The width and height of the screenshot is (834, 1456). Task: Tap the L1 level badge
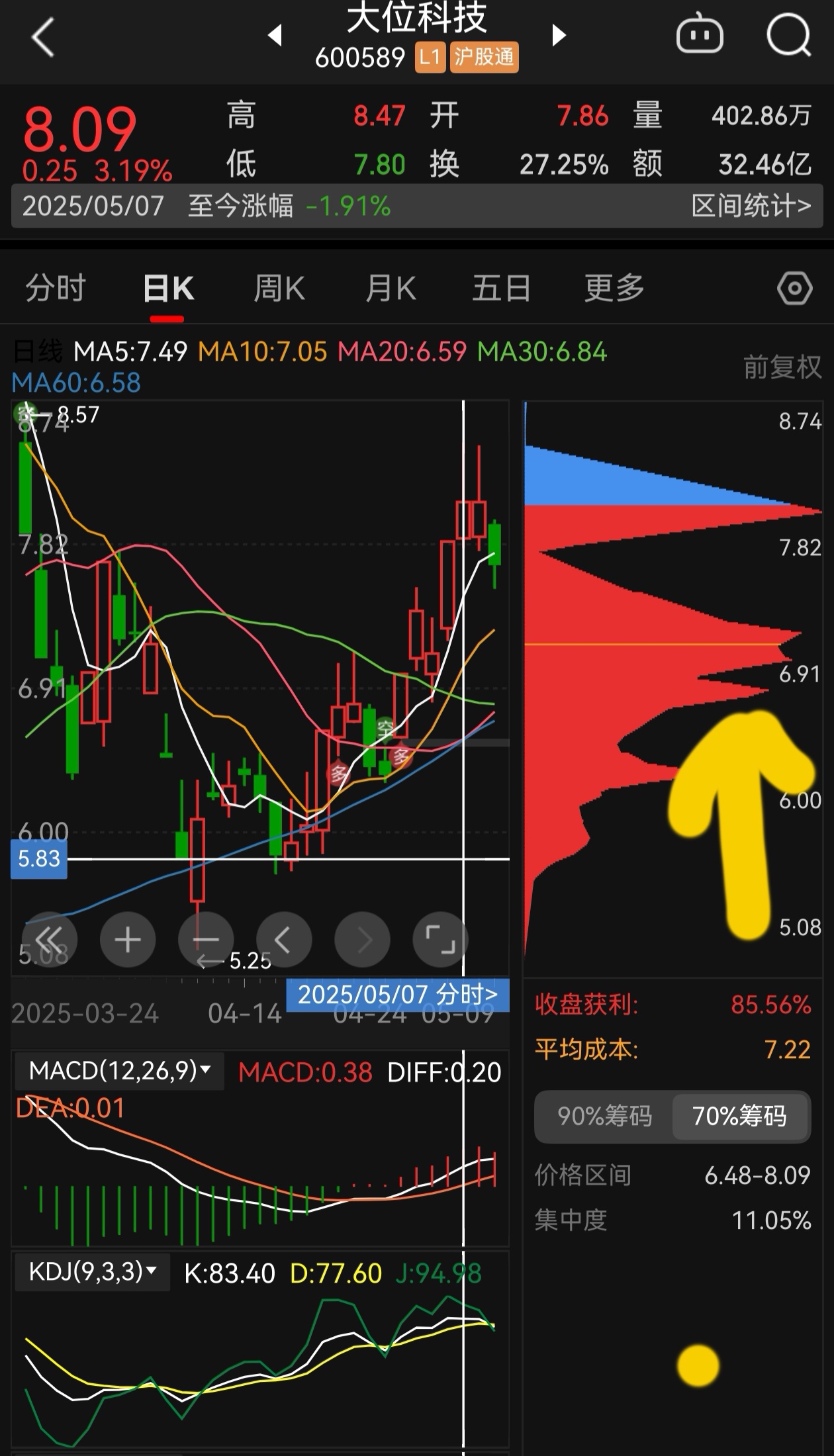[x=430, y=57]
